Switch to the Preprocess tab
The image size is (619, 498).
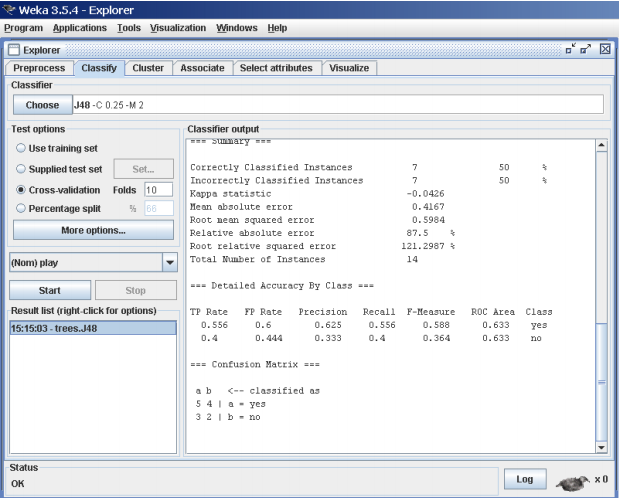tap(39, 68)
